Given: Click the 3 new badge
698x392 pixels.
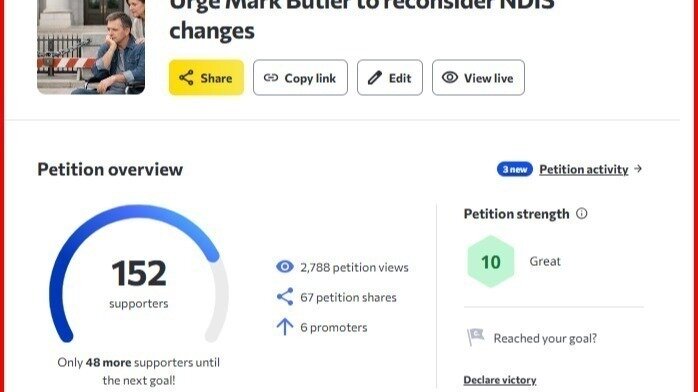Looking at the screenshot, I should click(x=515, y=169).
